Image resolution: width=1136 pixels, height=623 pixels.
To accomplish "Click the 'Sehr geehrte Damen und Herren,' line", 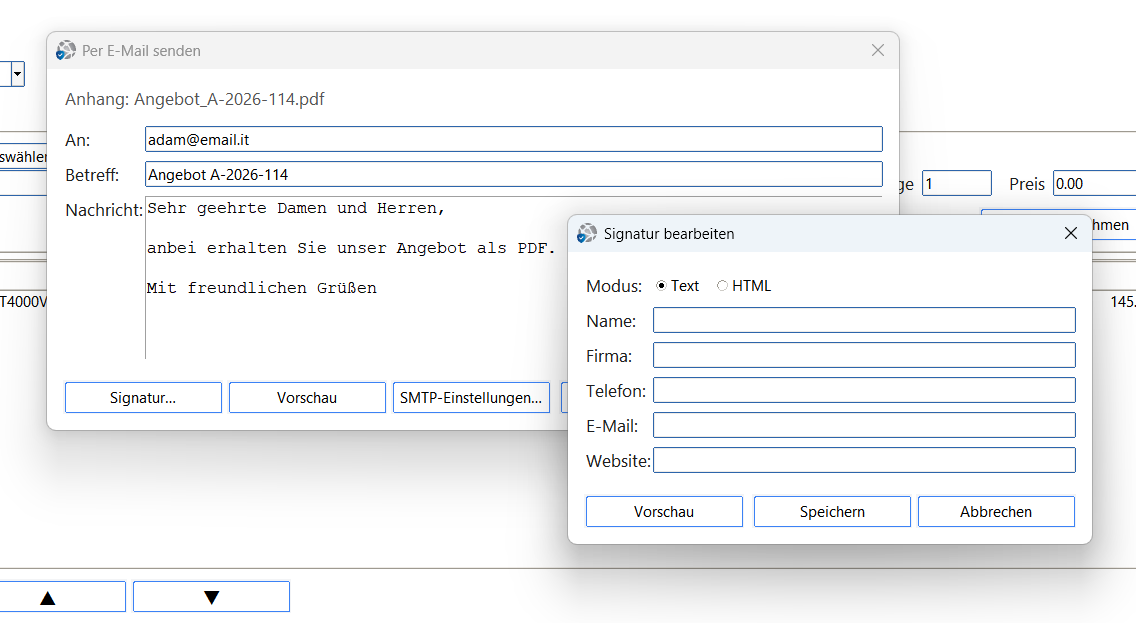I will [296, 209].
